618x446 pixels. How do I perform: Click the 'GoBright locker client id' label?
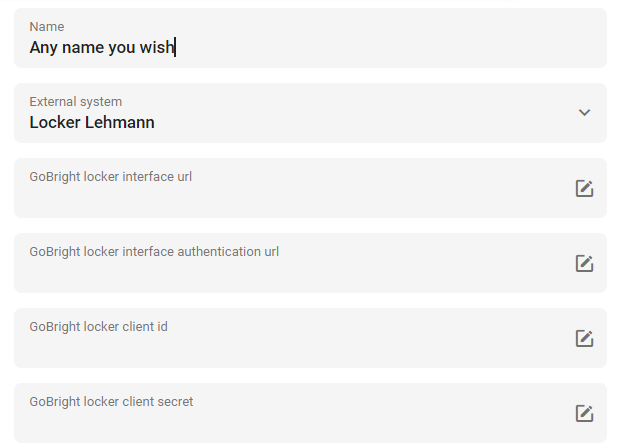pyautogui.click(x=99, y=327)
